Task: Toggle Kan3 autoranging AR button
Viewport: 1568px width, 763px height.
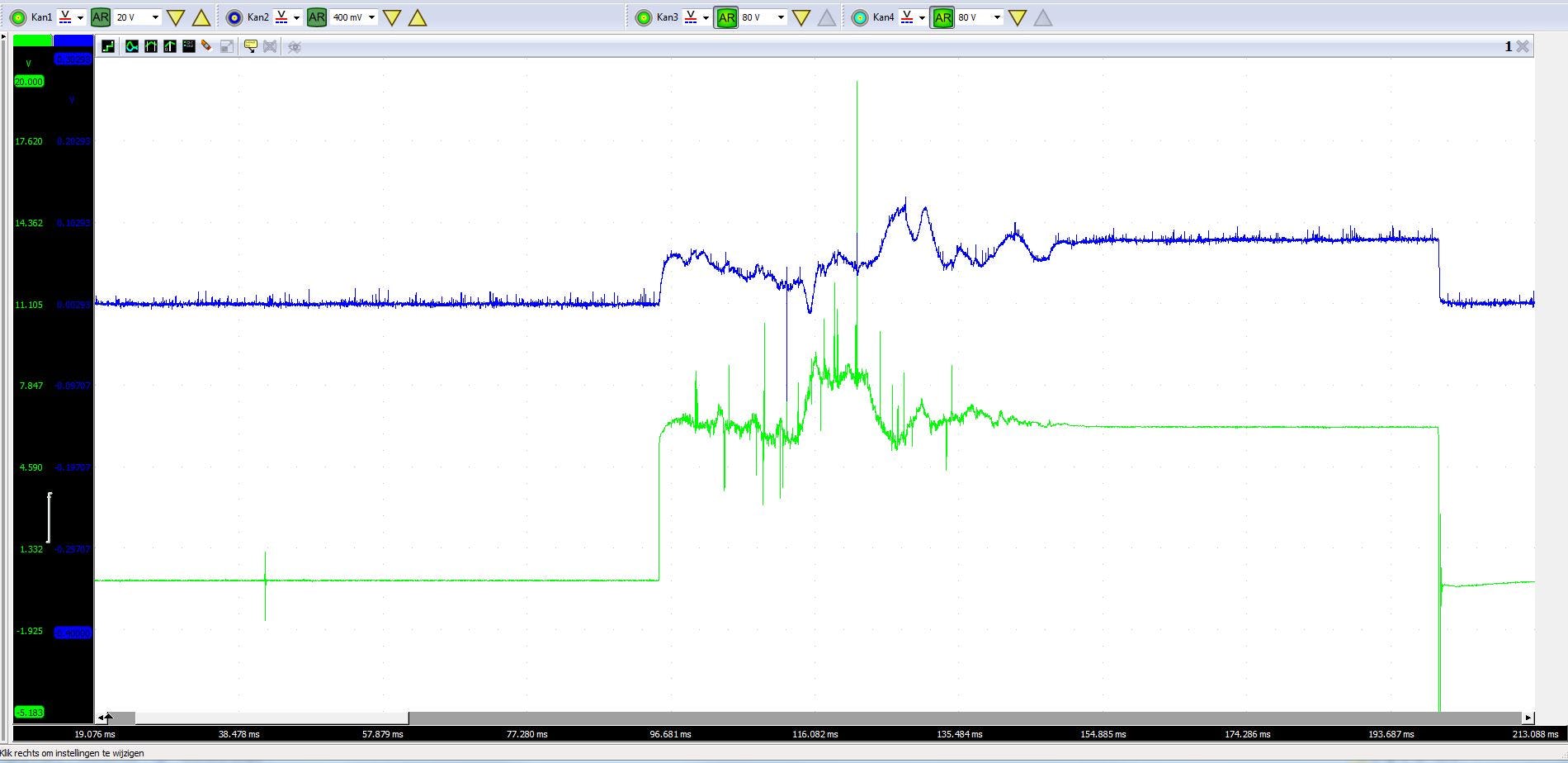Action: (x=726, y=17)
